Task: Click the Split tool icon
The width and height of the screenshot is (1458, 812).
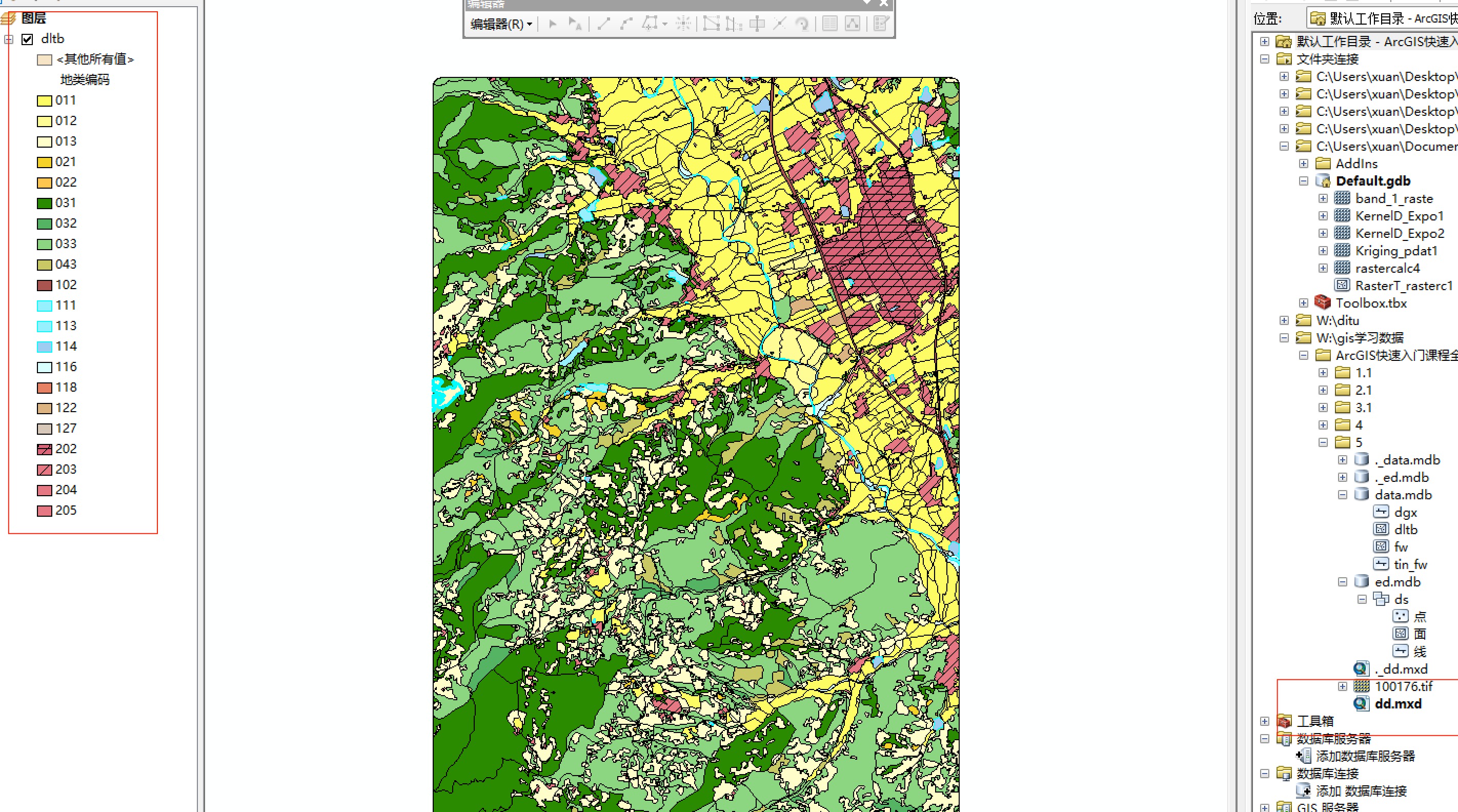Action: coord(779,24)
